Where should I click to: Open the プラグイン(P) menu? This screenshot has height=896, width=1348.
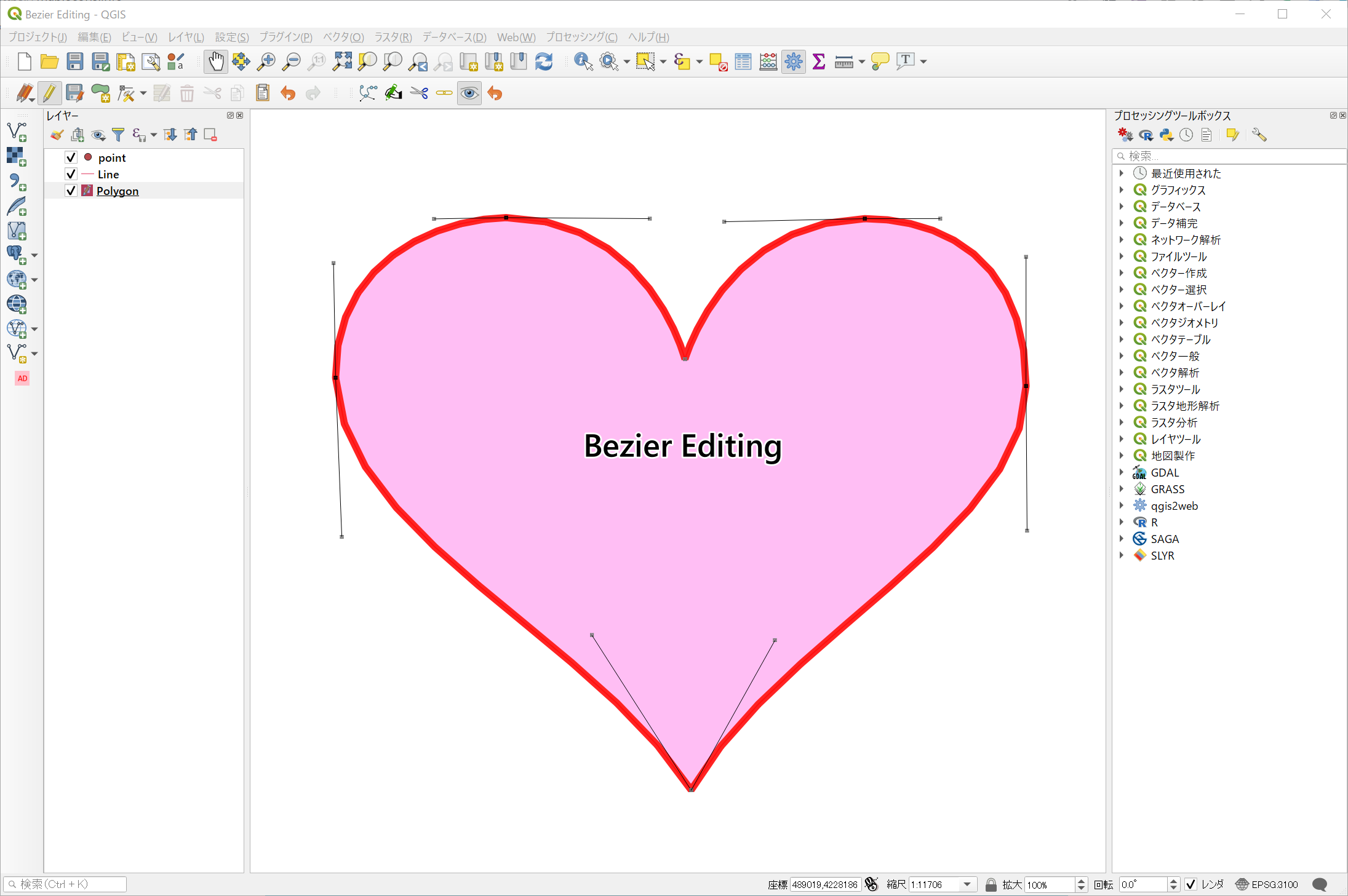pos(284,37)
